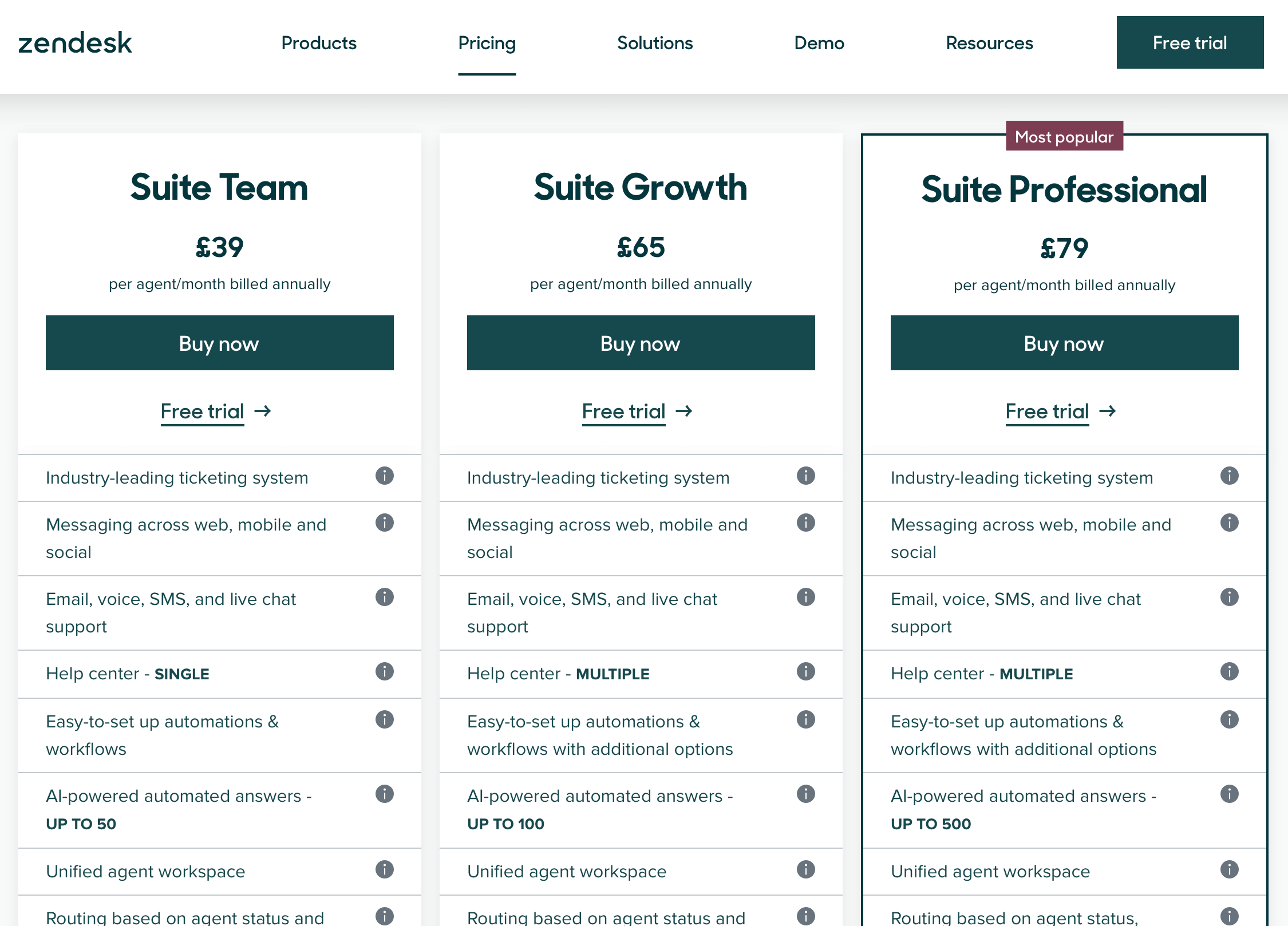Click info icon for Suite Professional live chat support
Screen dimensions: 1288x926
click(x=1228, y=597)
